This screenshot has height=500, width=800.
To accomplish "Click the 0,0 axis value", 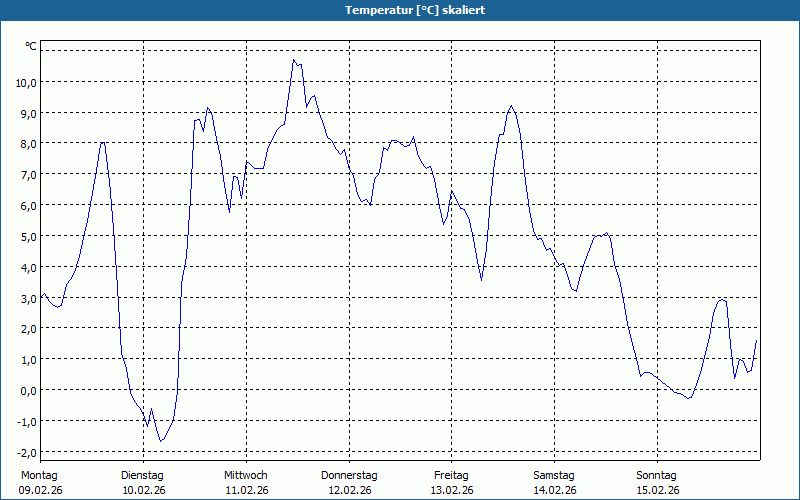I will [x=29, y=391].
